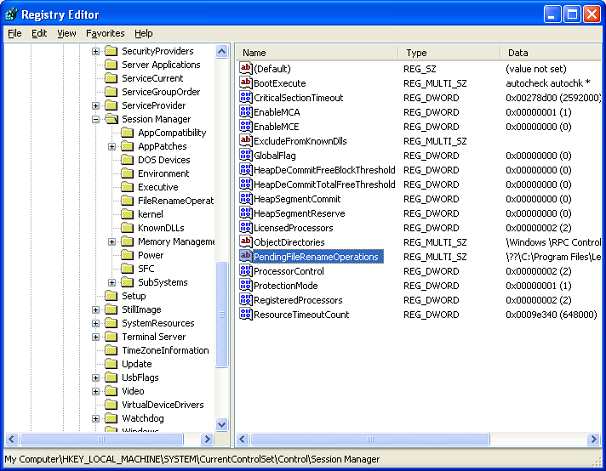The image size is (606, 471).
Task: Expand the Terminal Server key
Action: pyautogui.click(x=96, y=337)
